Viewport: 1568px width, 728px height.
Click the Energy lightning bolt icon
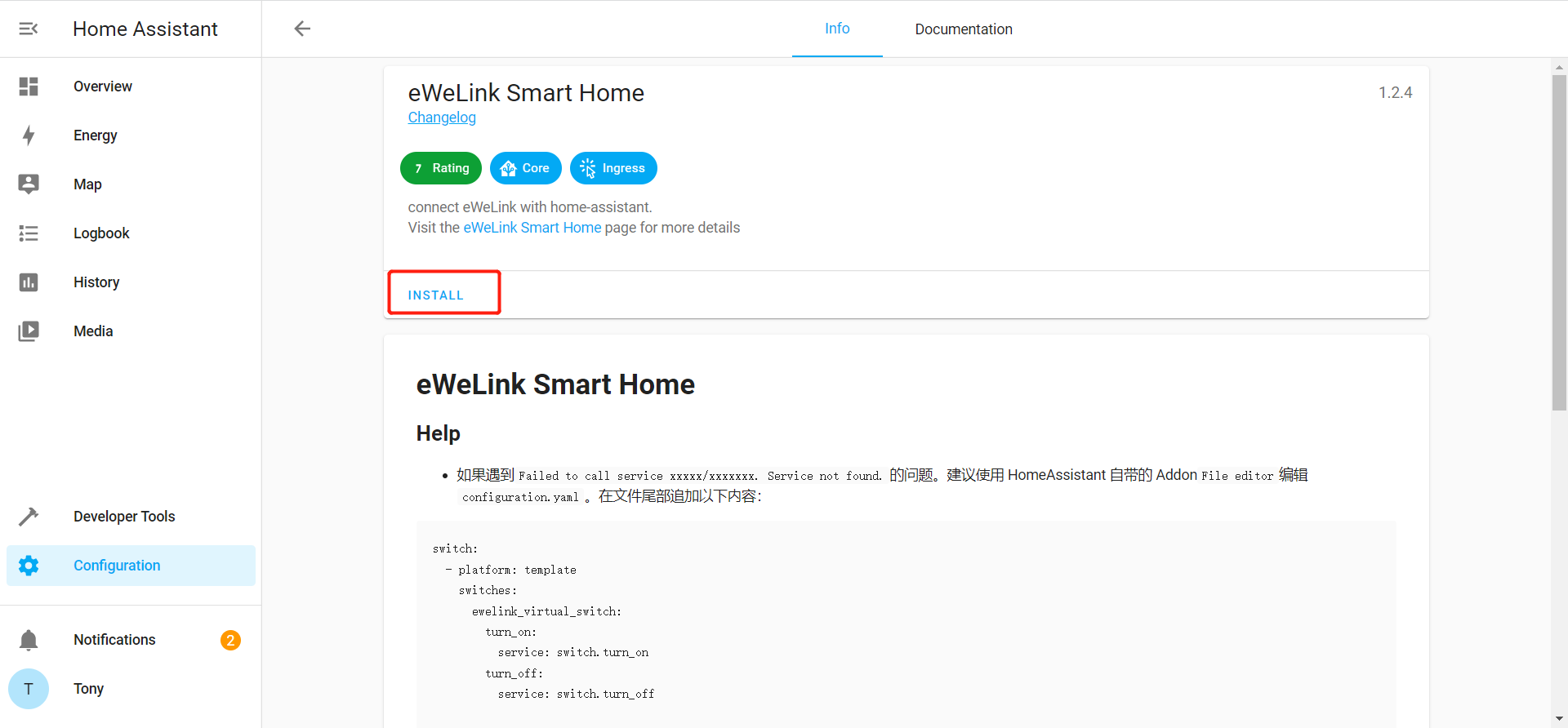coord(29,135)
